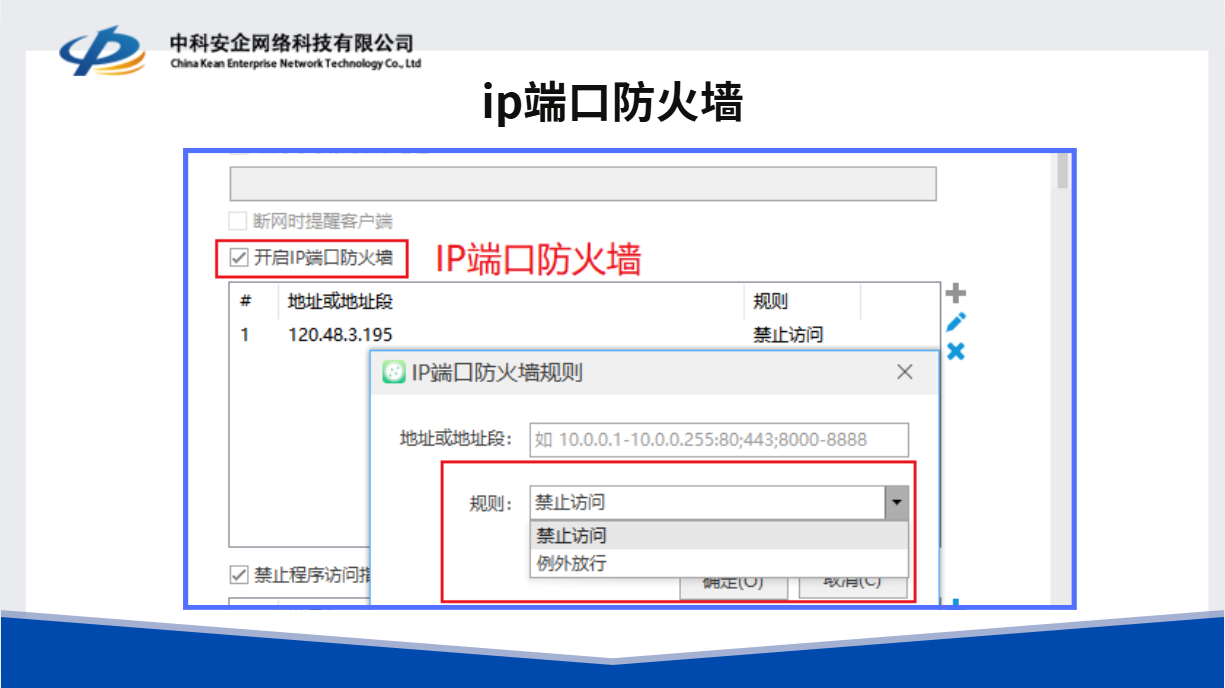Click the green icon in dialog title bar

(394, 373)
